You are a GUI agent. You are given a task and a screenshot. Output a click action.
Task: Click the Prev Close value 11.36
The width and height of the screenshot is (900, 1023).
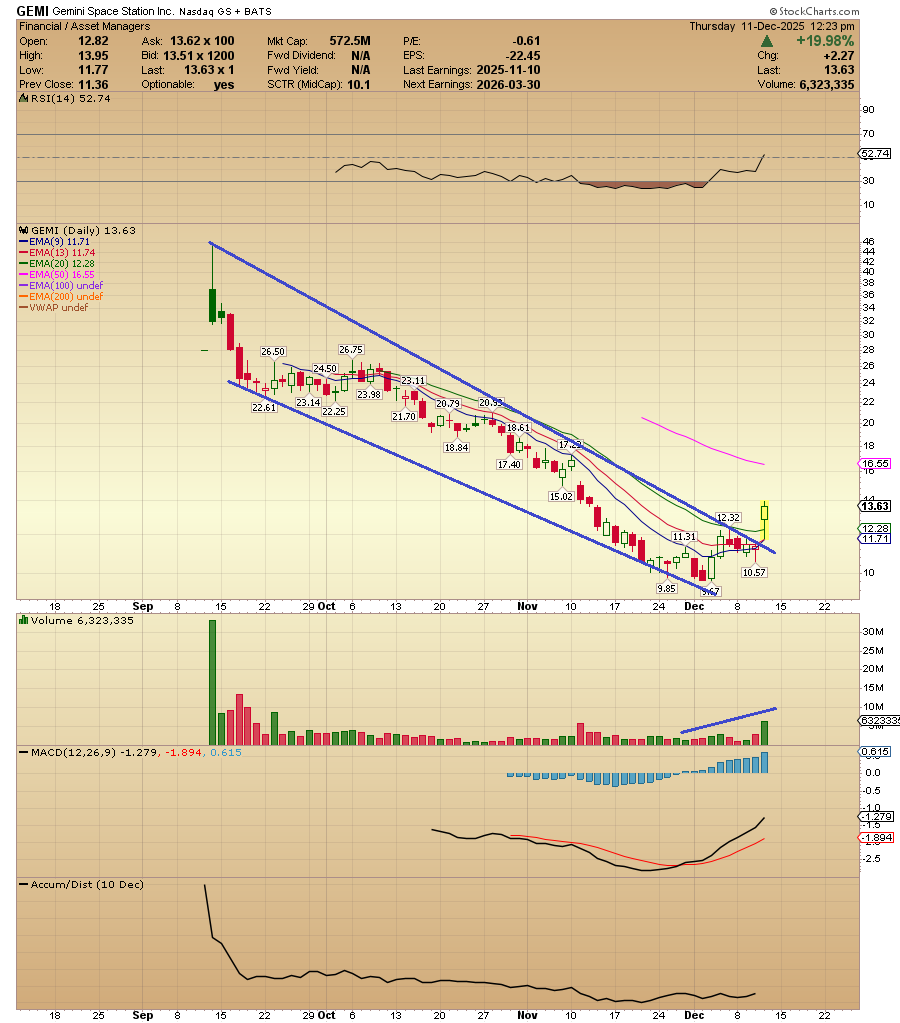93,84
